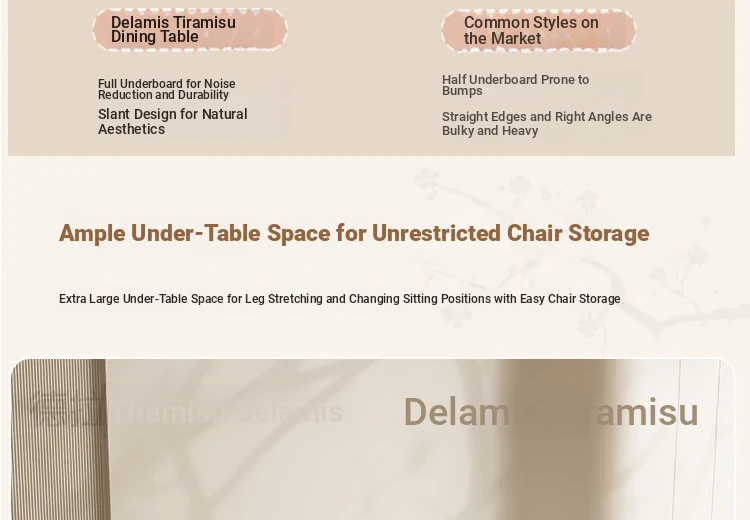Click the Ample Under-Table Space brown heading
The height and width of the screenshot is (520, 750).
(354, 233)
